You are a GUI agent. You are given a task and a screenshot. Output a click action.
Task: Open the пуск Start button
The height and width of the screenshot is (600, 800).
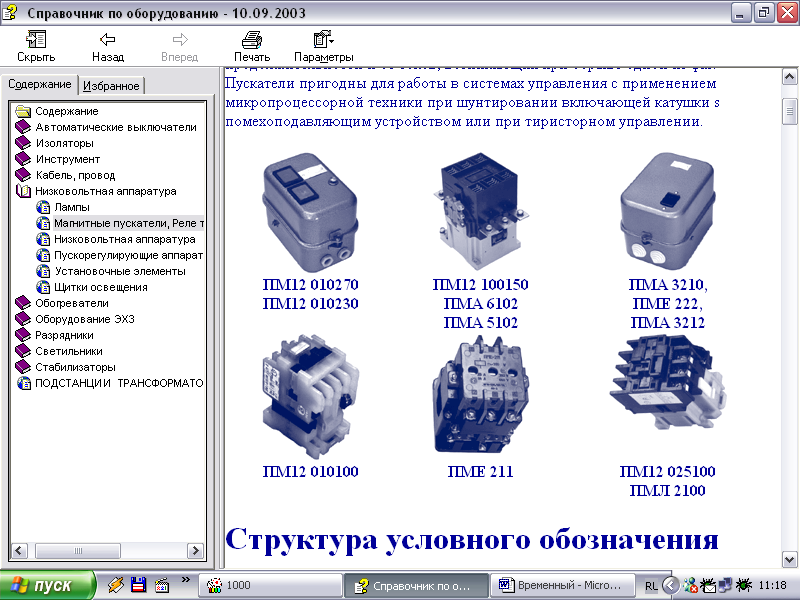coord(47,585)
